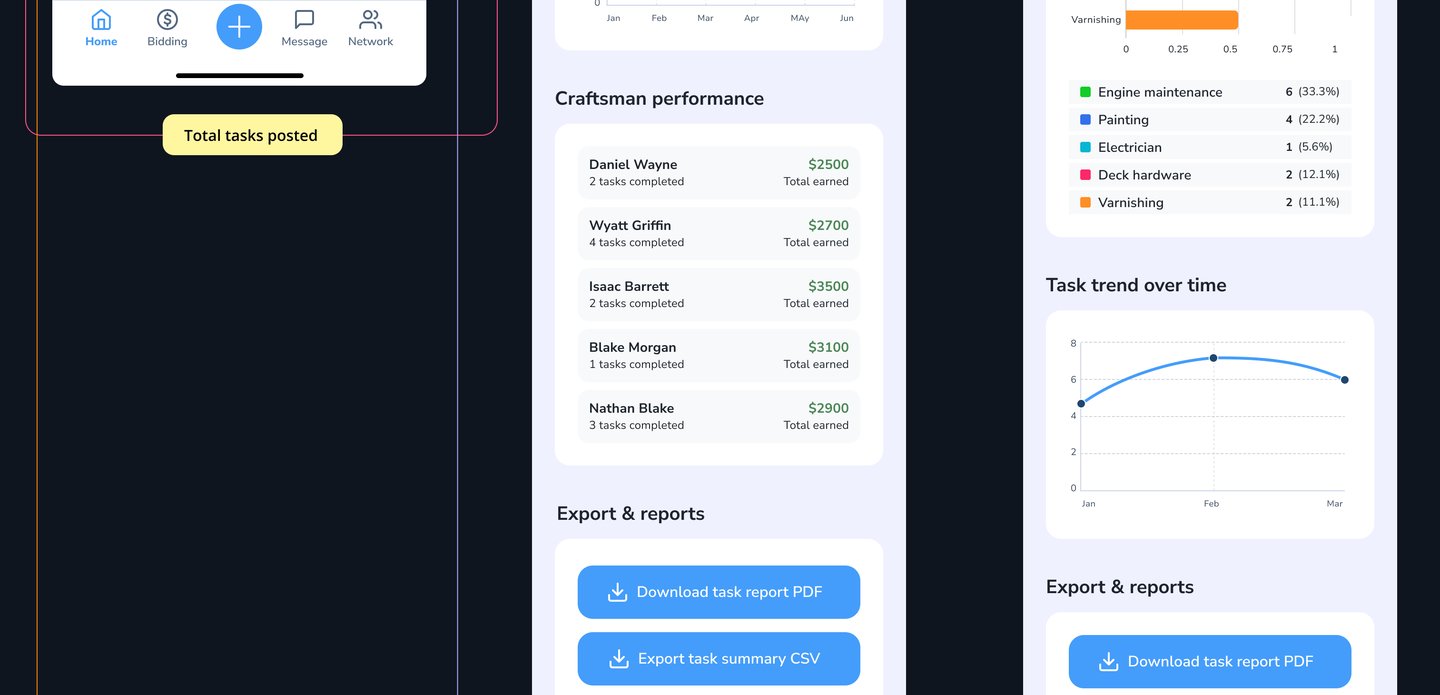The width and height of the screenshot is (1440, 695).
Task: Select the Network people icon
Action: 370,20
